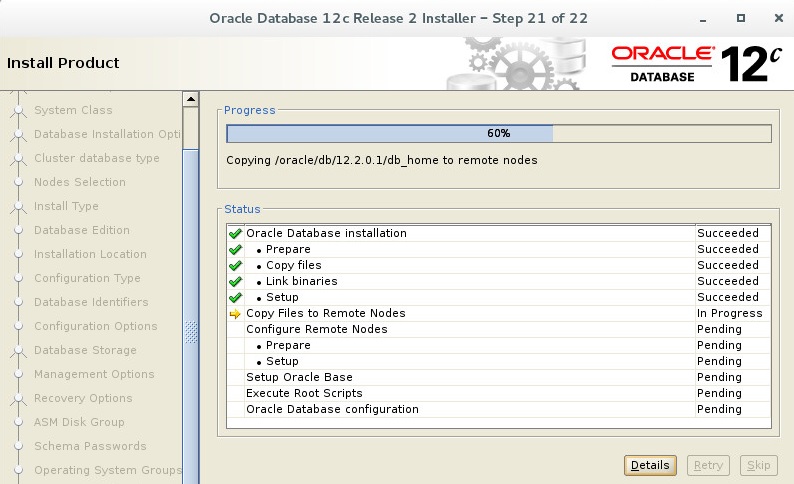Select Database Installation Options step
794x484 pixels.
point(107,134)
